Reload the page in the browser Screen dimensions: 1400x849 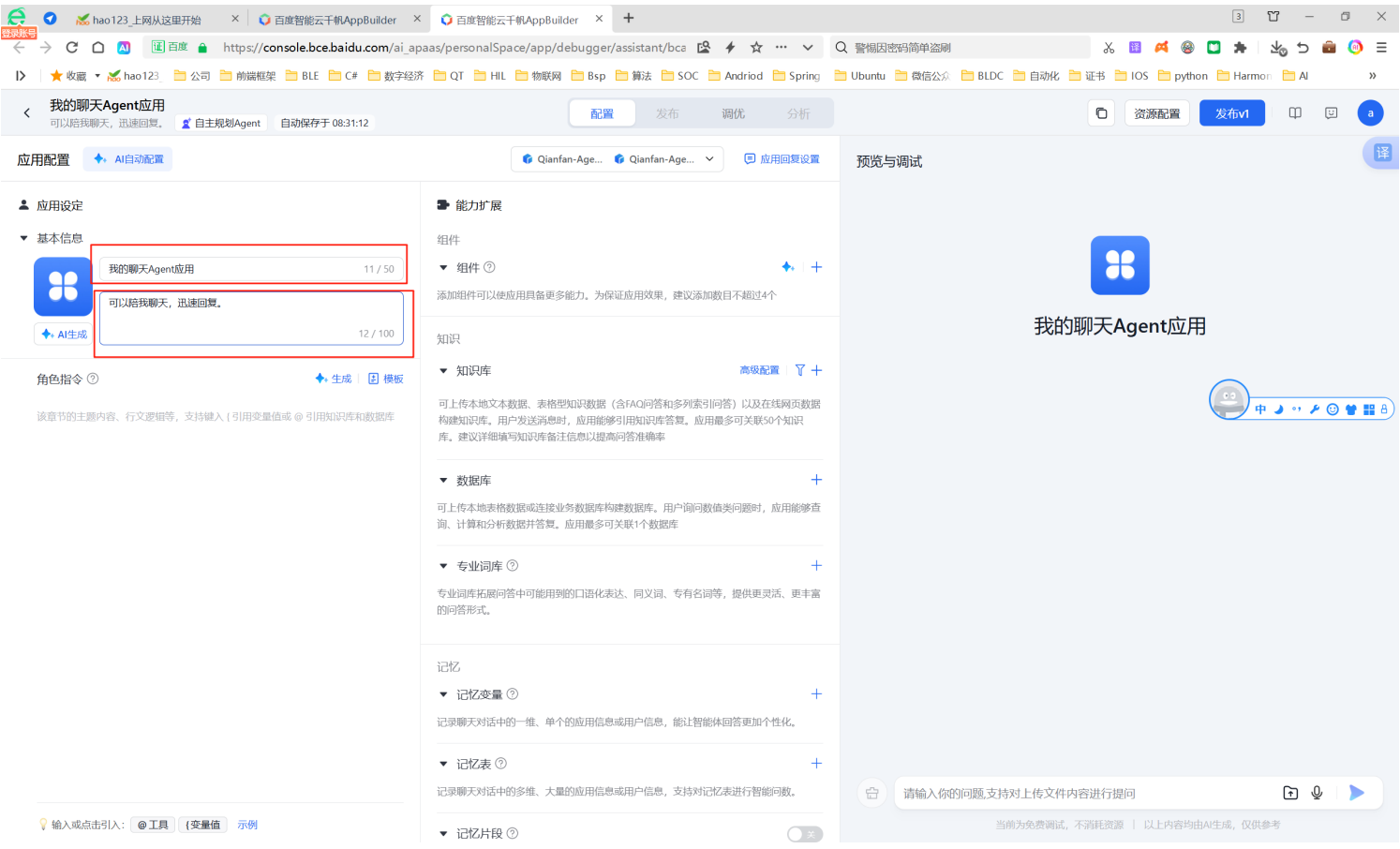point(72,47)
